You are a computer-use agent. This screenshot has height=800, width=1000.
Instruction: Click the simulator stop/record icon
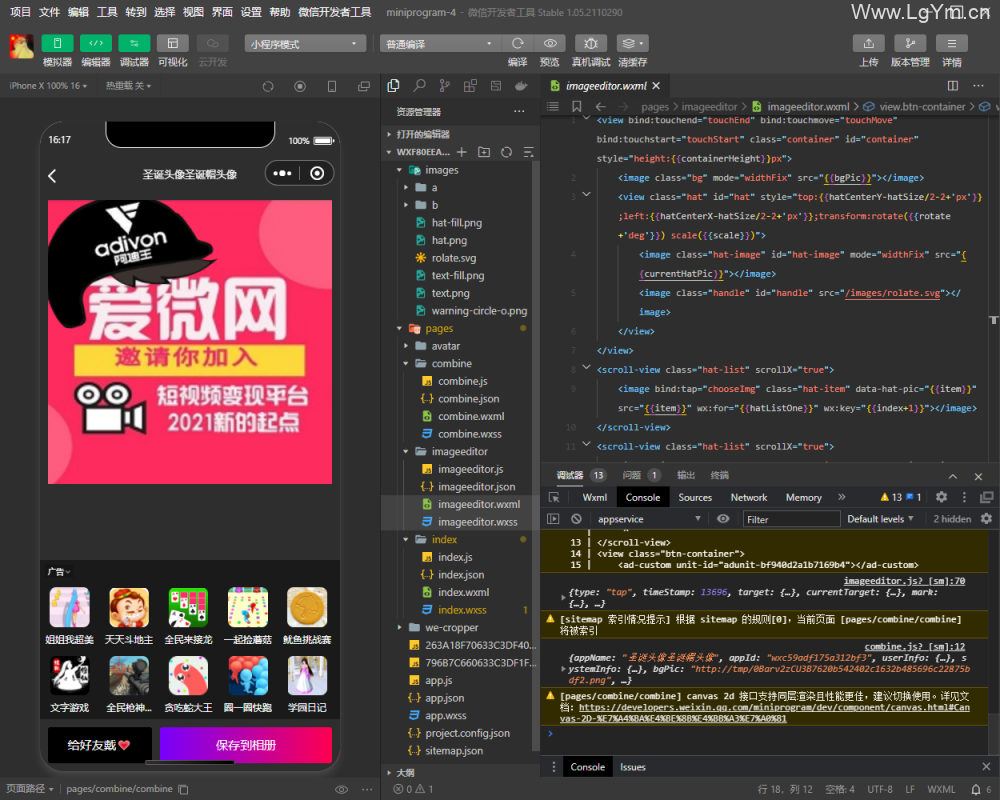click(x=300, y=86)
